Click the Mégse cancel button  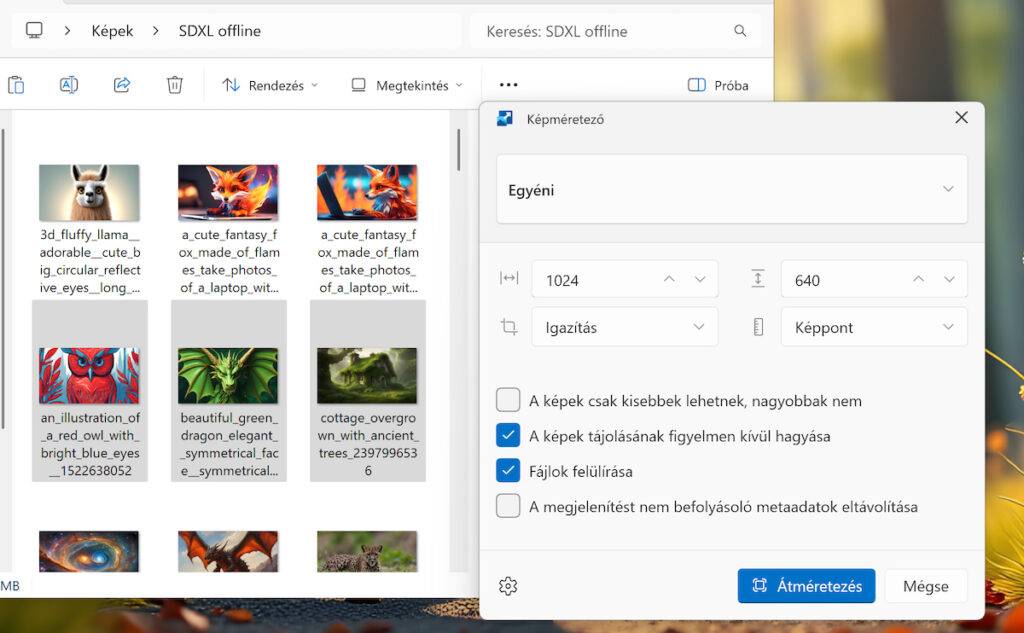[x=925, y=586]
